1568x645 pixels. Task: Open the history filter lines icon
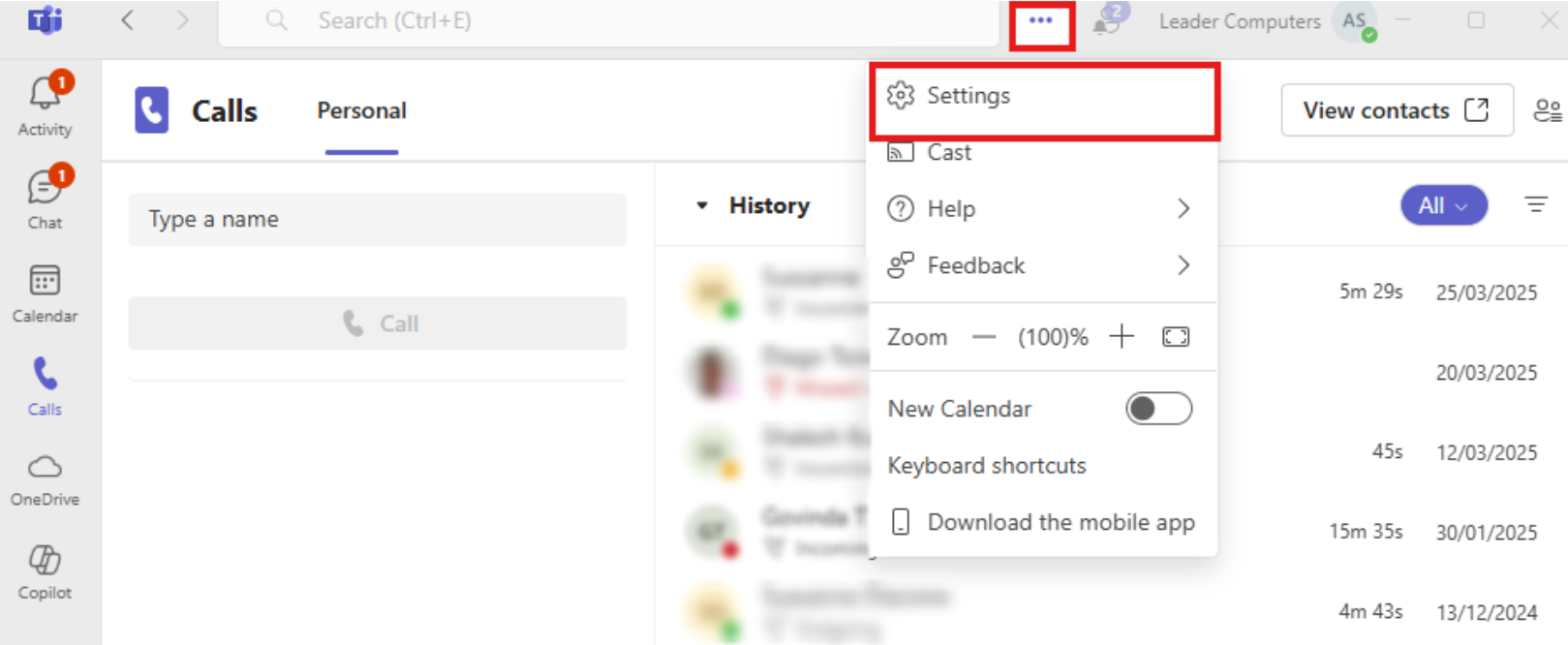click(1536, 204)
